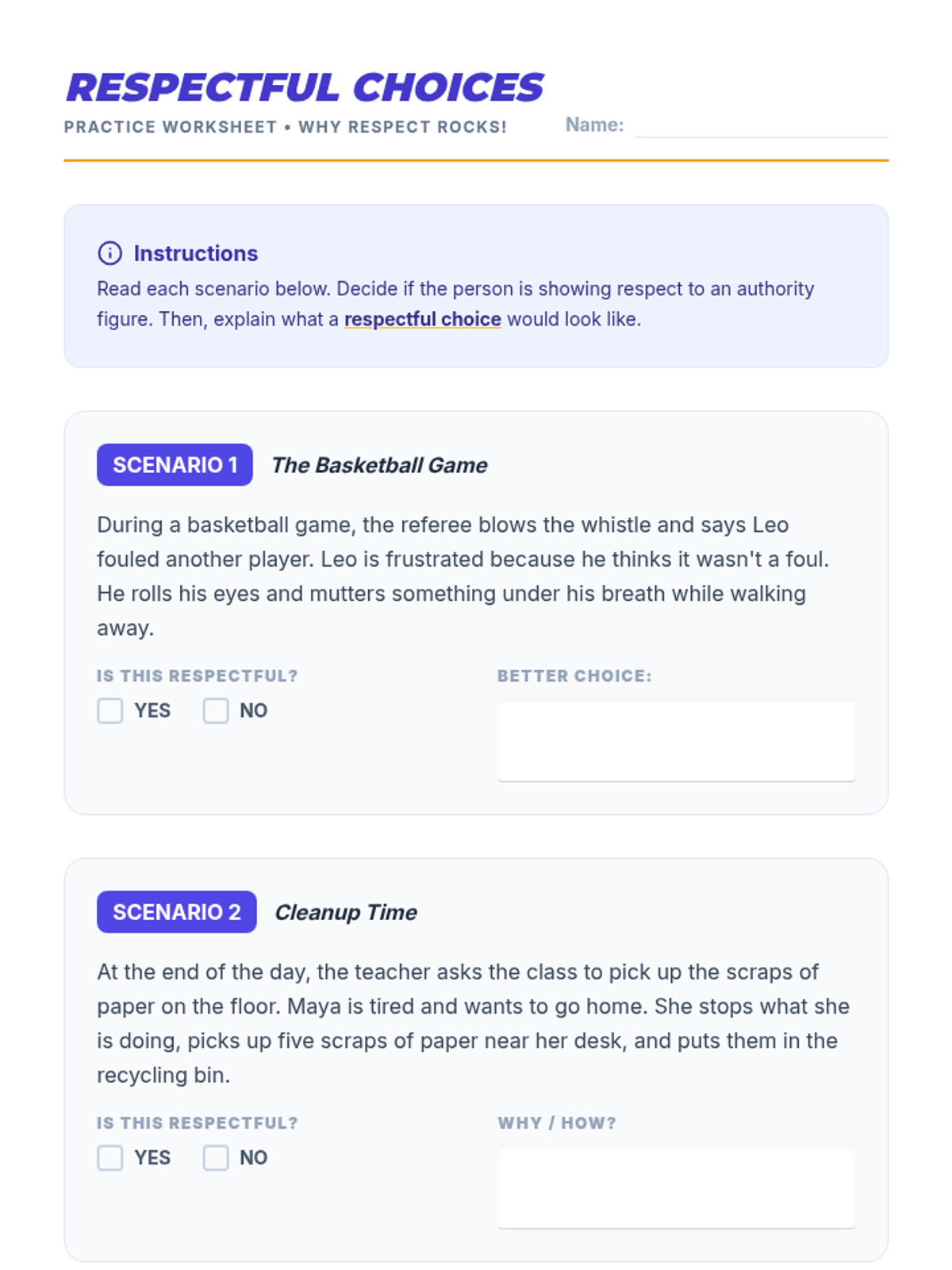Open the 'respectful choice' underlined link
The image size is (952, 1270).
click(x=422, y=319)
